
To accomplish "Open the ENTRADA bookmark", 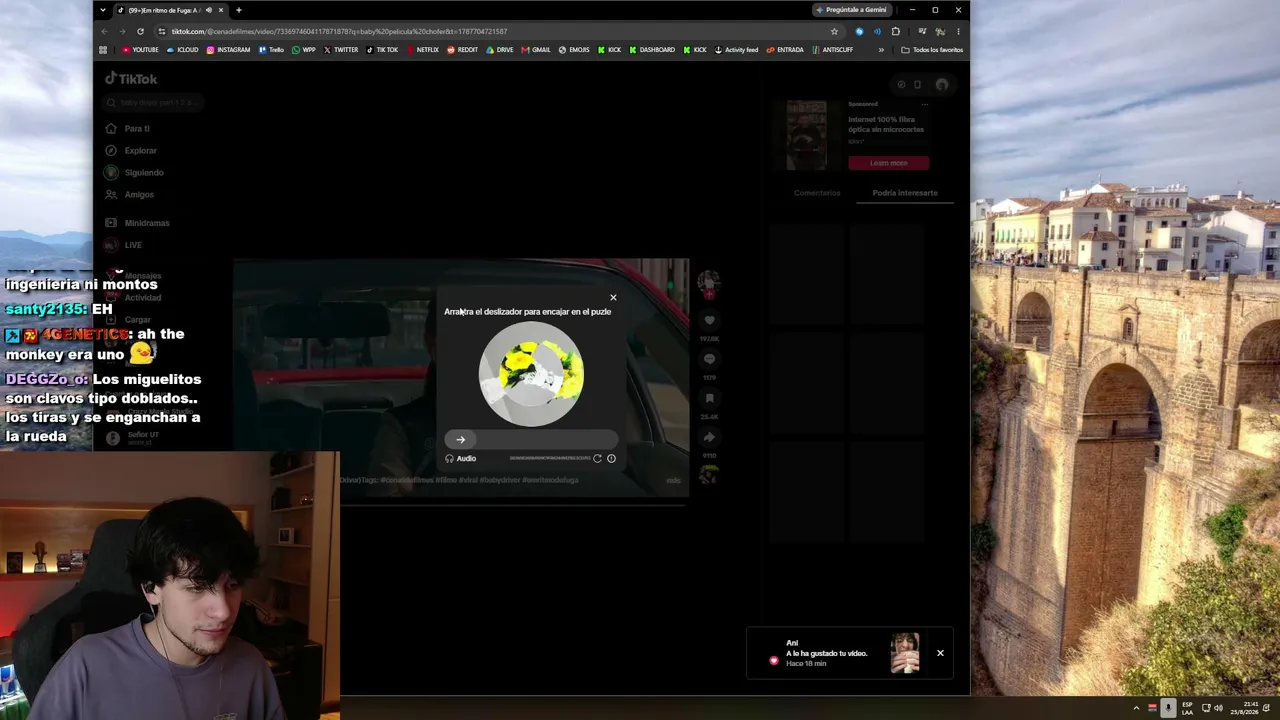I will coord(785,49).
